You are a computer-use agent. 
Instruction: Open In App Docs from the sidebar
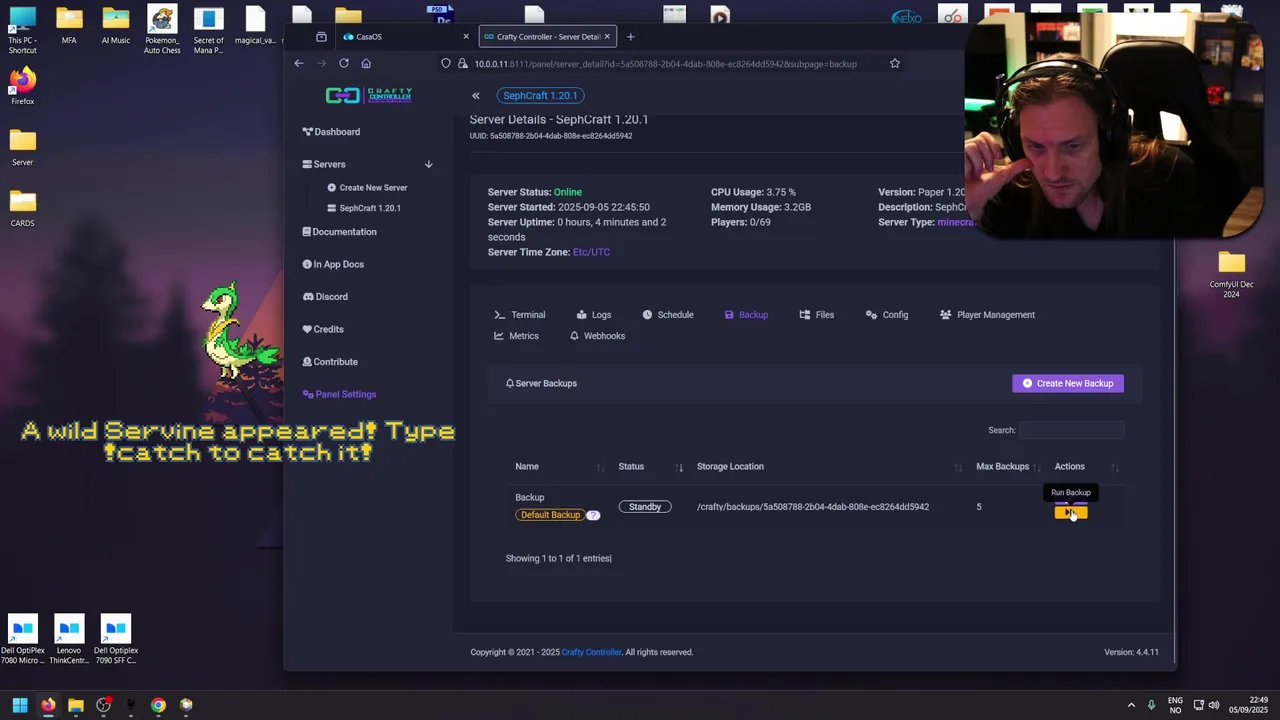point(333,264)
